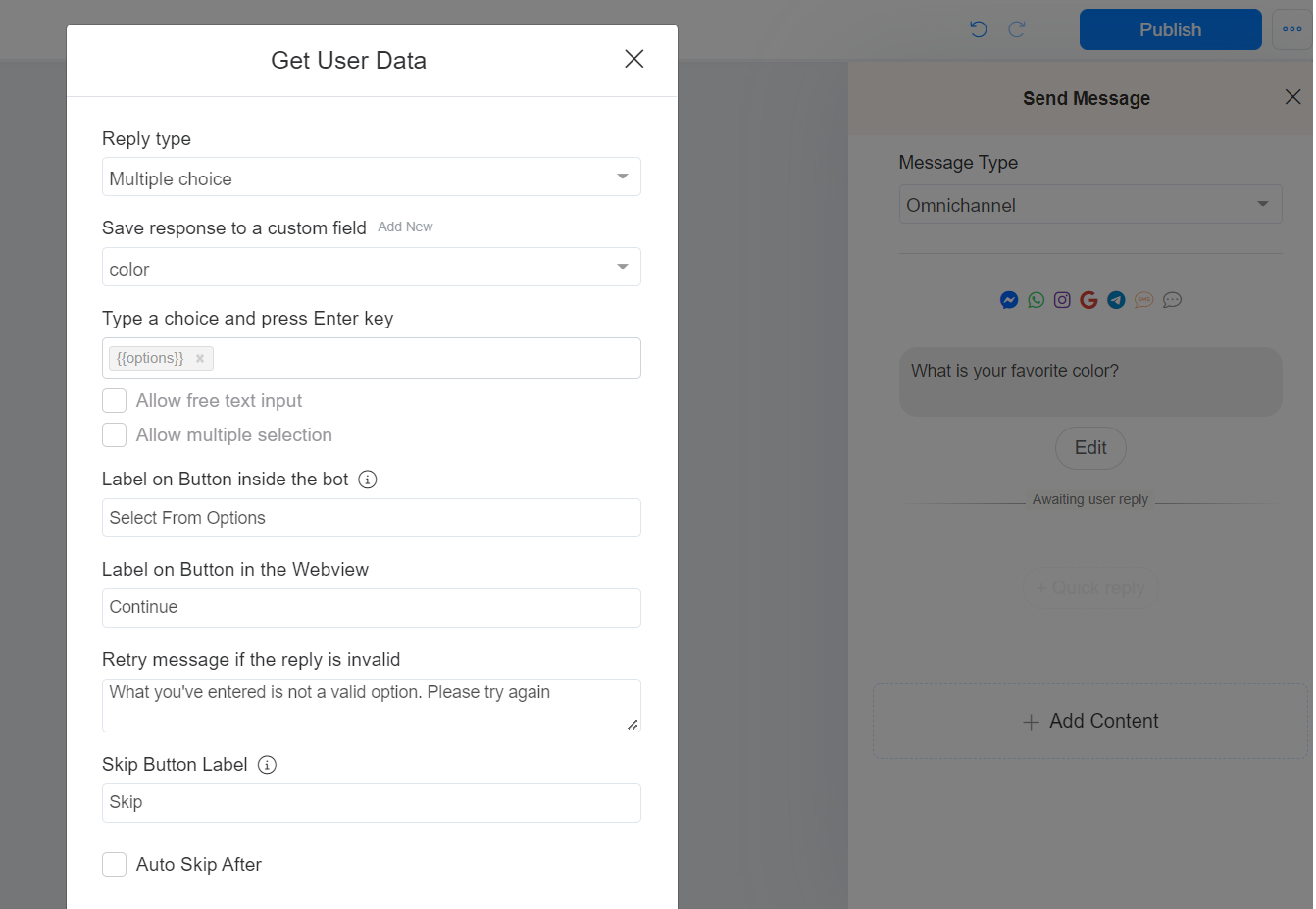The width and height of the screenshot is (1316, 909).
Task: Open the three-dot overflow menu
Action: pyautogui.click(x=1294, y=29)
